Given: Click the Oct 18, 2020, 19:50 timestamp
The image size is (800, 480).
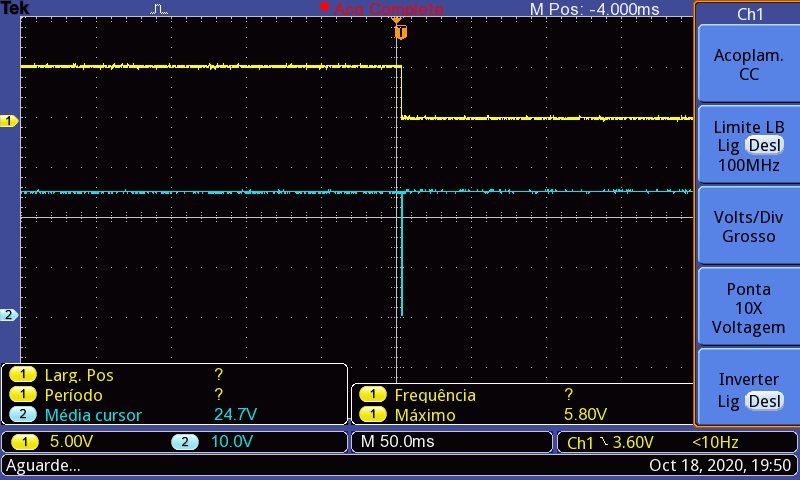Looking at the screenshot, I should point(720,465).
